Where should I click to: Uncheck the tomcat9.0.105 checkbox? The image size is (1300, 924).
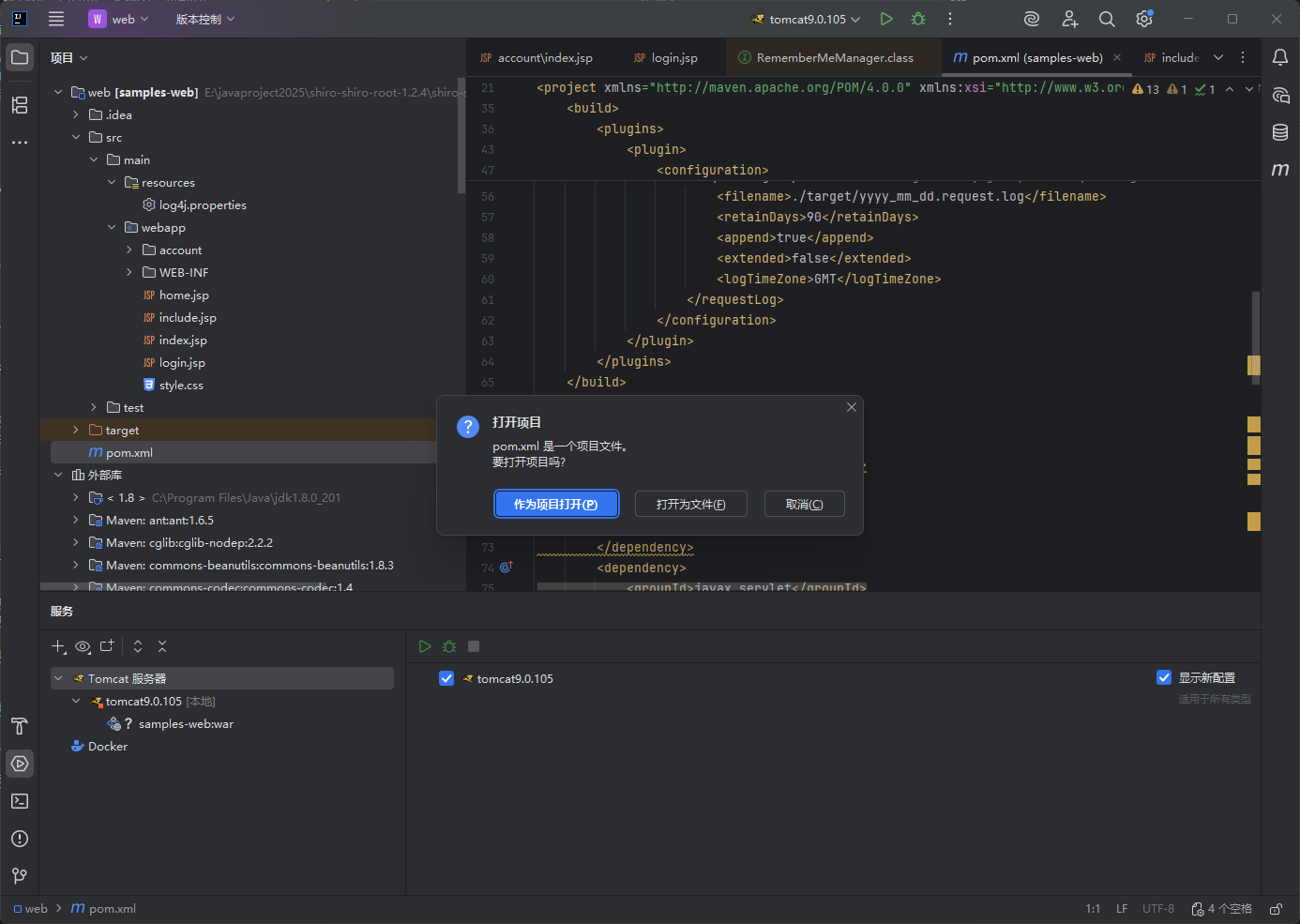(446, 678)
